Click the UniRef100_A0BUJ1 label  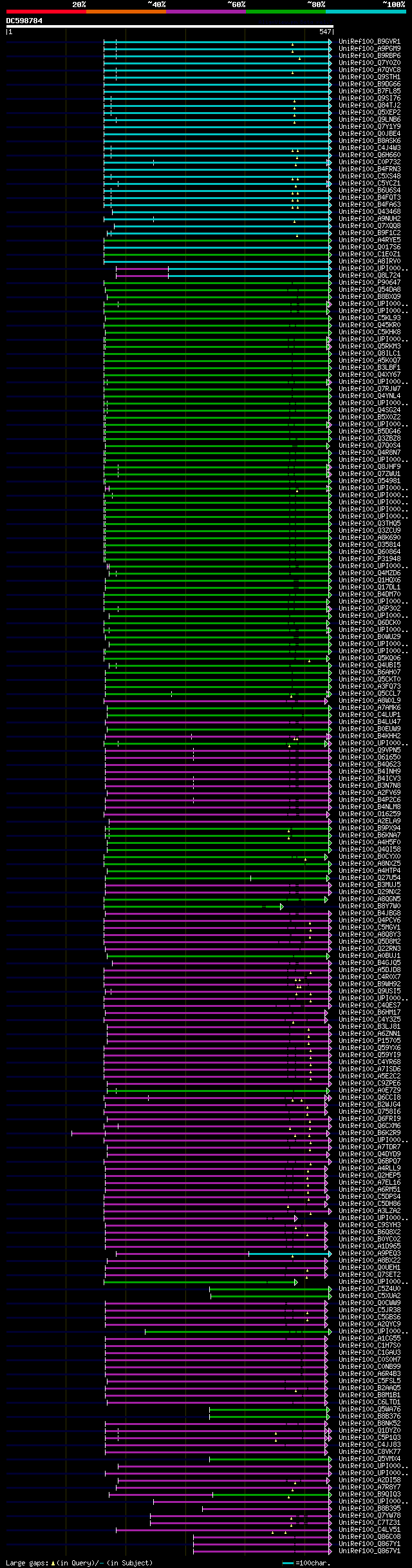[370, 956]
